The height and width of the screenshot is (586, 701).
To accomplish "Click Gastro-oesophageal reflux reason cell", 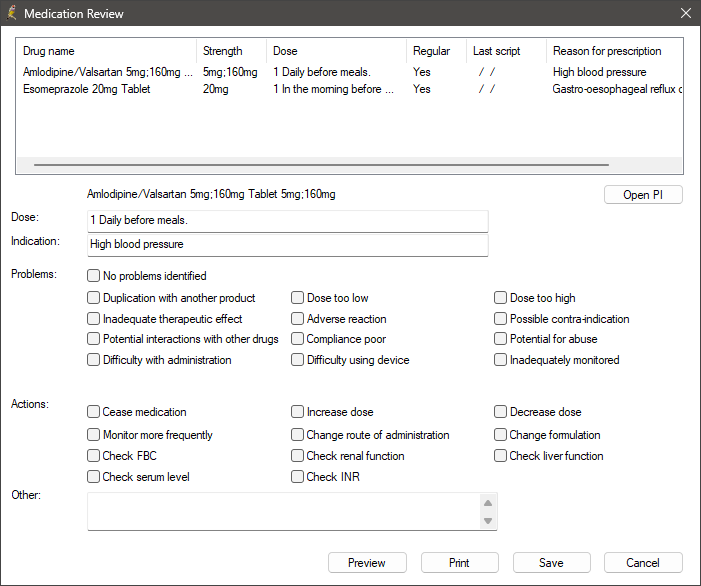I will pyautogui.click(x=617, y=89).
